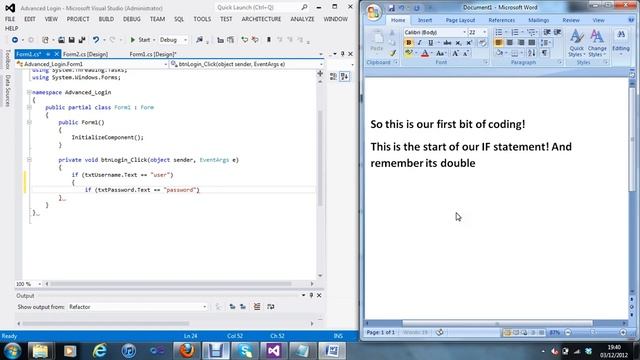The height and width of the screenshot is (360, 640).
Task: Click the Find in Files icon
Action: pyautogui.click(x=199, y=40)
